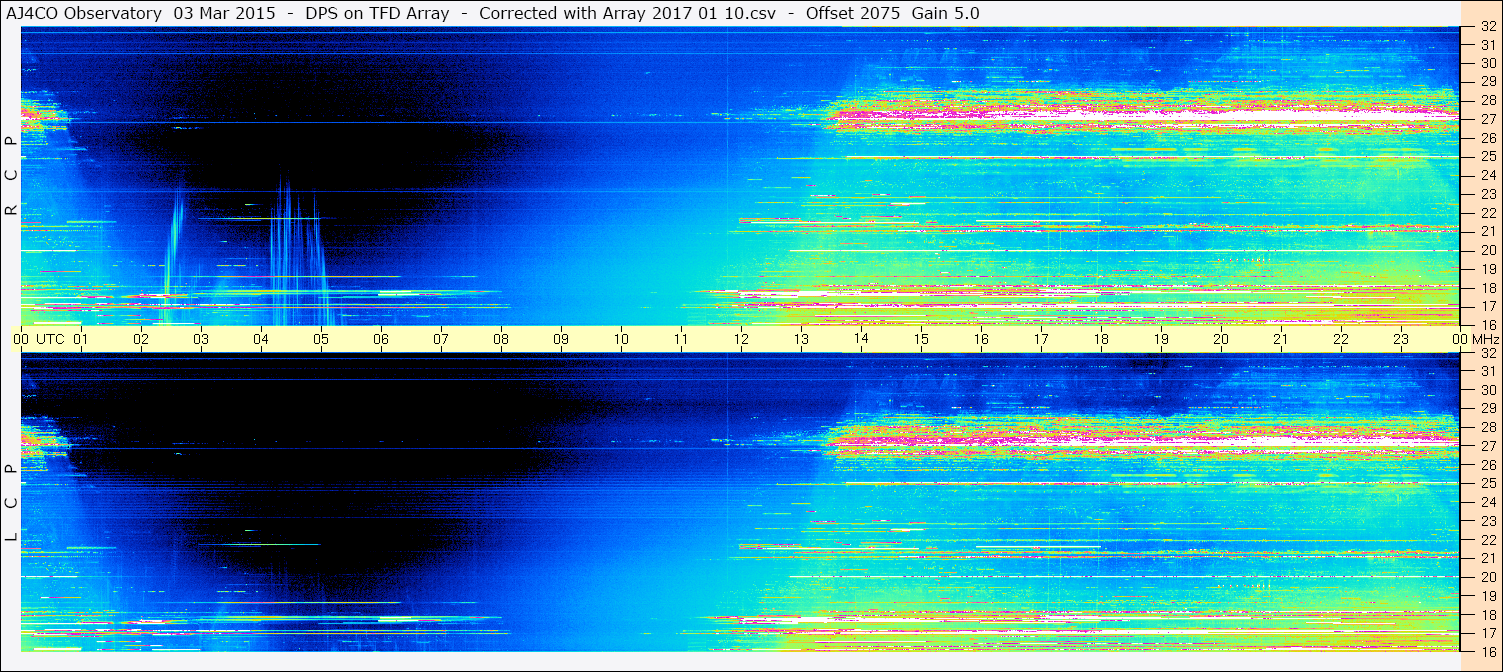Click the "13" UTC hour mark
This screenshot has width=1503, height=672.
(801, 339)
